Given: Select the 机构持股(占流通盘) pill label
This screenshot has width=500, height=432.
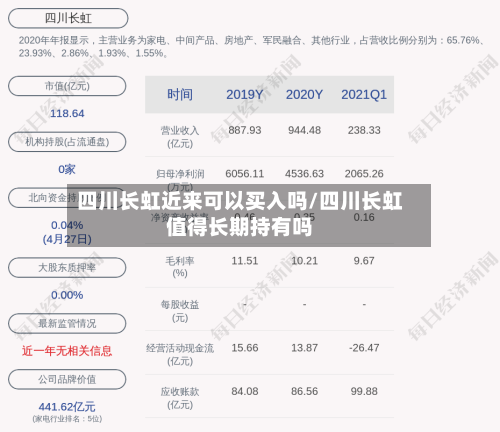Looking at the screenshot, I should point(67,142).
